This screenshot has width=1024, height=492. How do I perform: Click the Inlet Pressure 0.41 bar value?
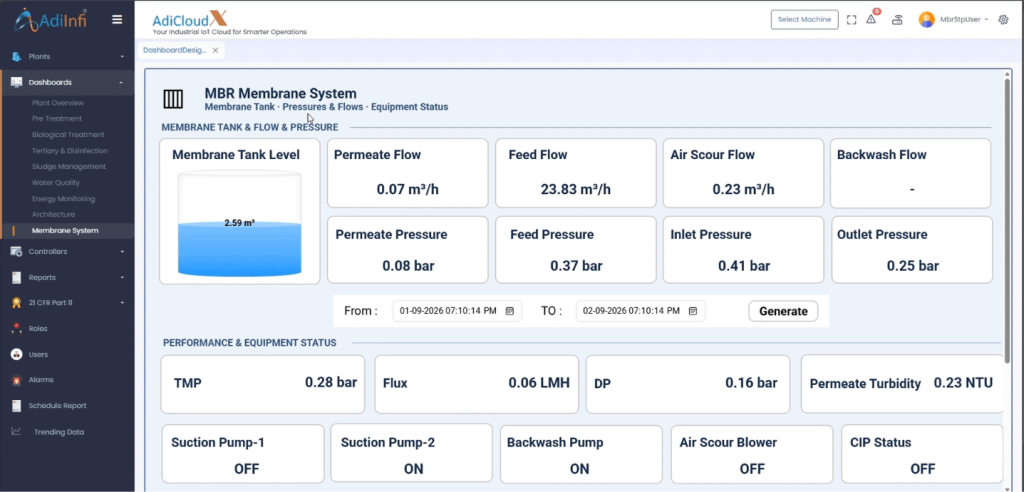point(744,266)
